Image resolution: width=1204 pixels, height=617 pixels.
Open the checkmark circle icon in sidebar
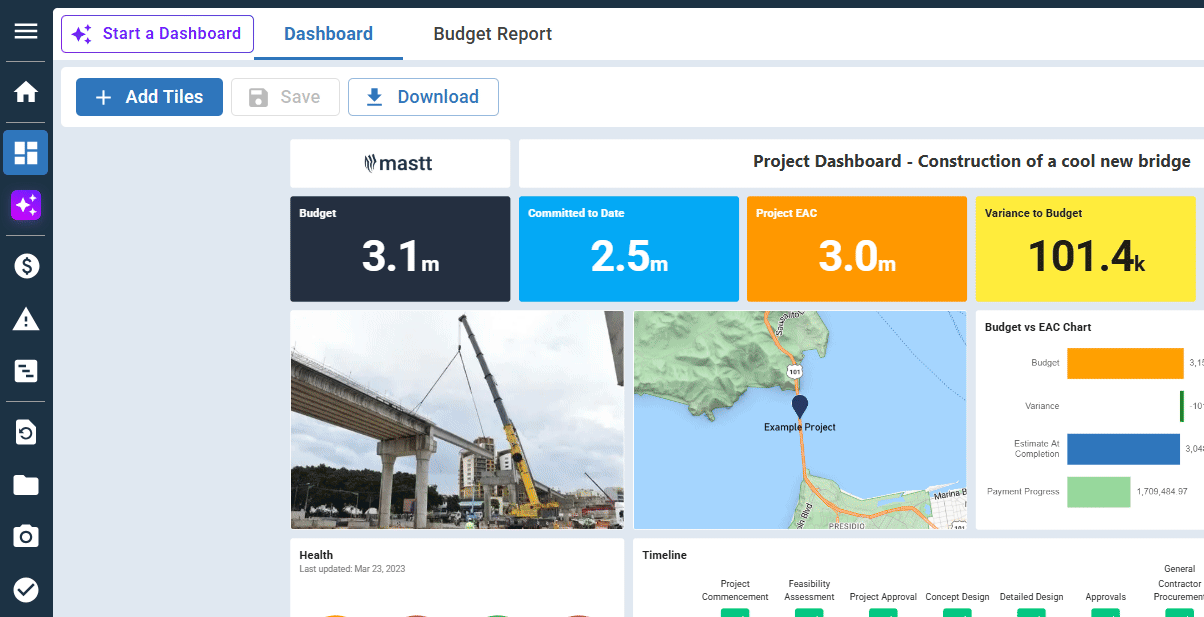point(26,590)
